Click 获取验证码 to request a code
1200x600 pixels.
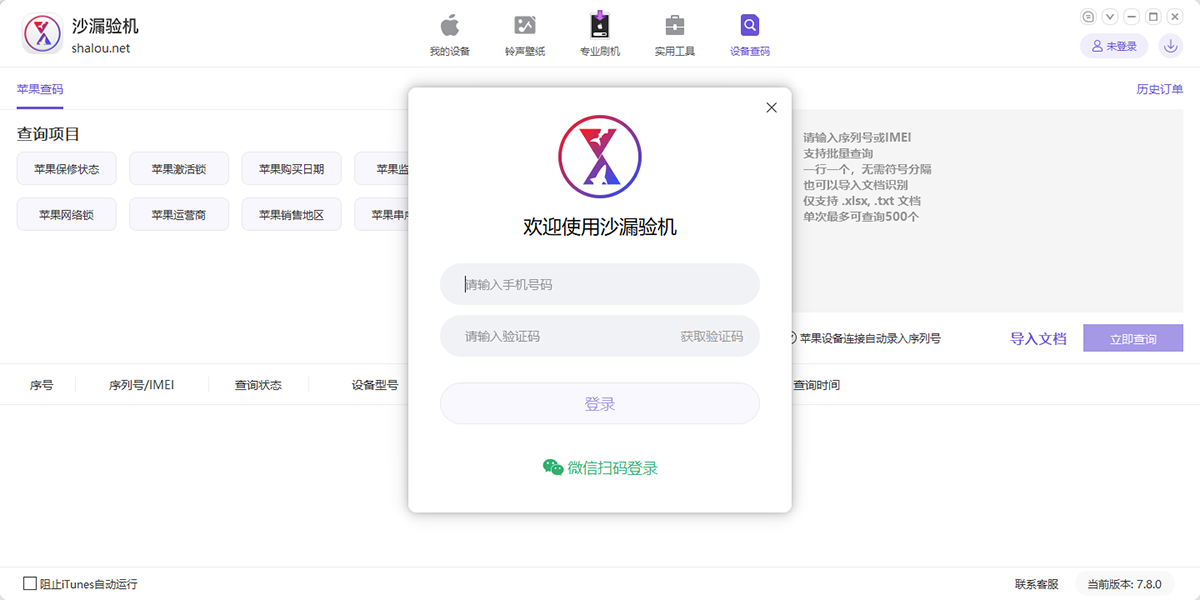pyautogui.click(x=712, y=337)
